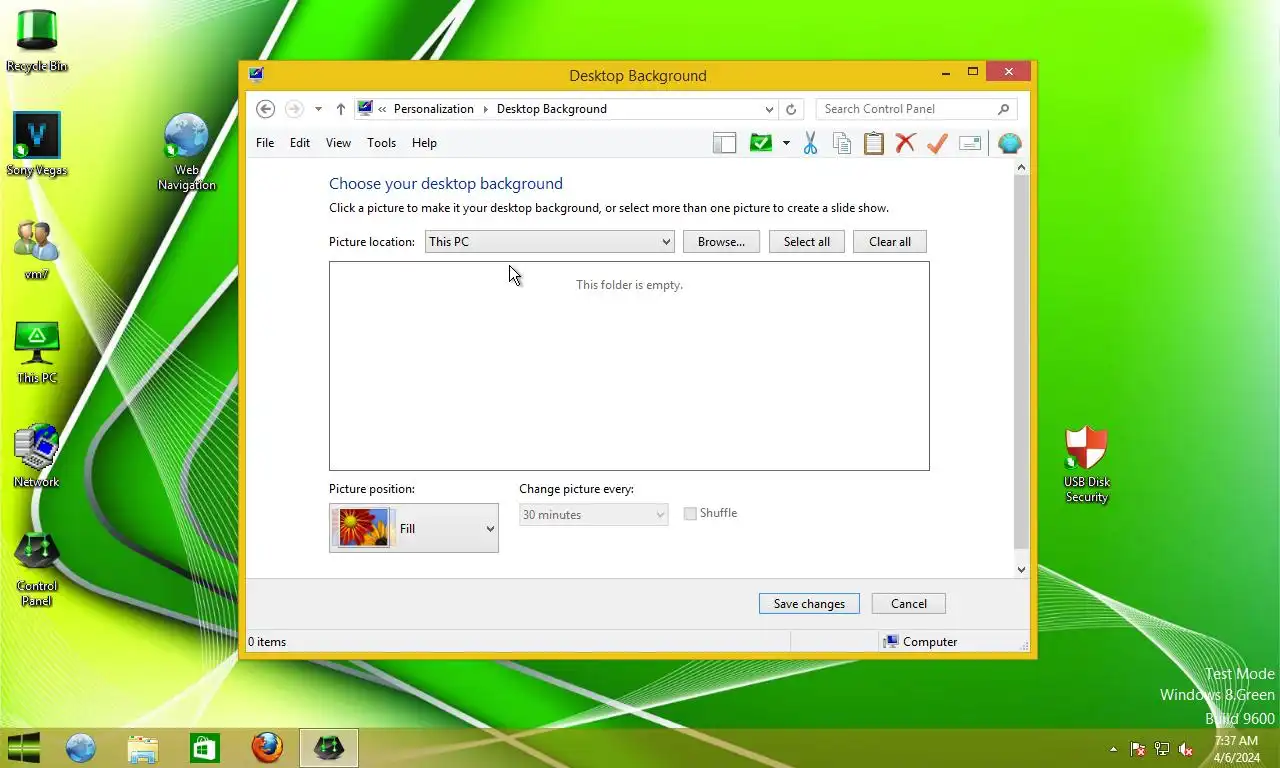
Task: Click the Forward arrow button
Action: (294, 109)
